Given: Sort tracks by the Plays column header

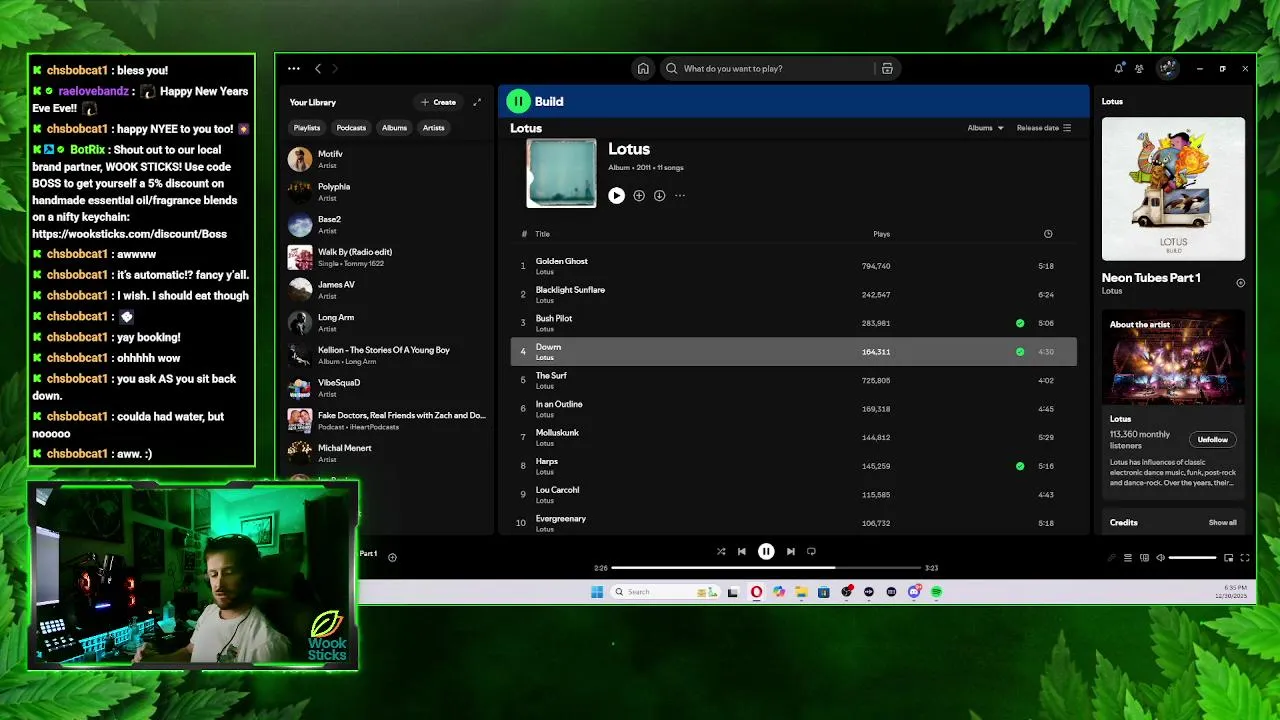Looking at the screenshot, I should [881, 234].
